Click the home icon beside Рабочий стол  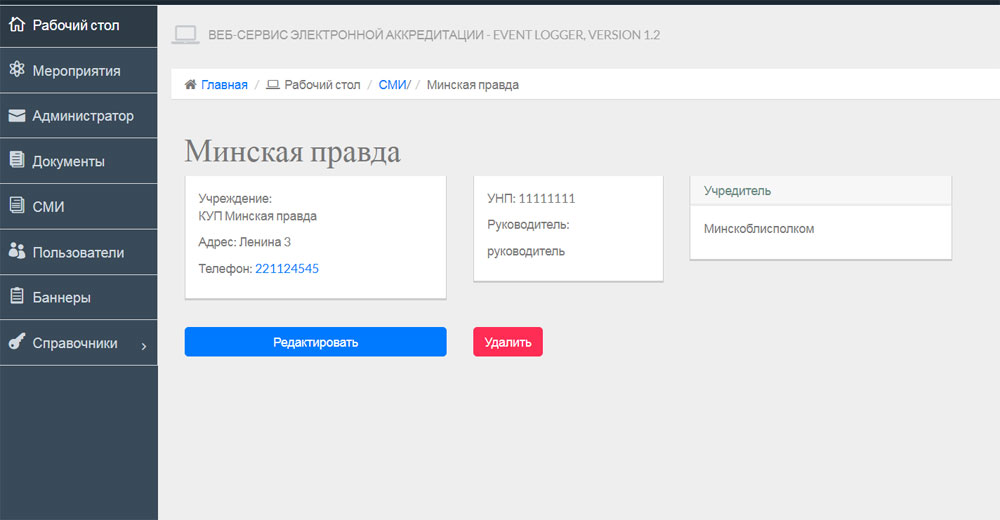(17, 24)
